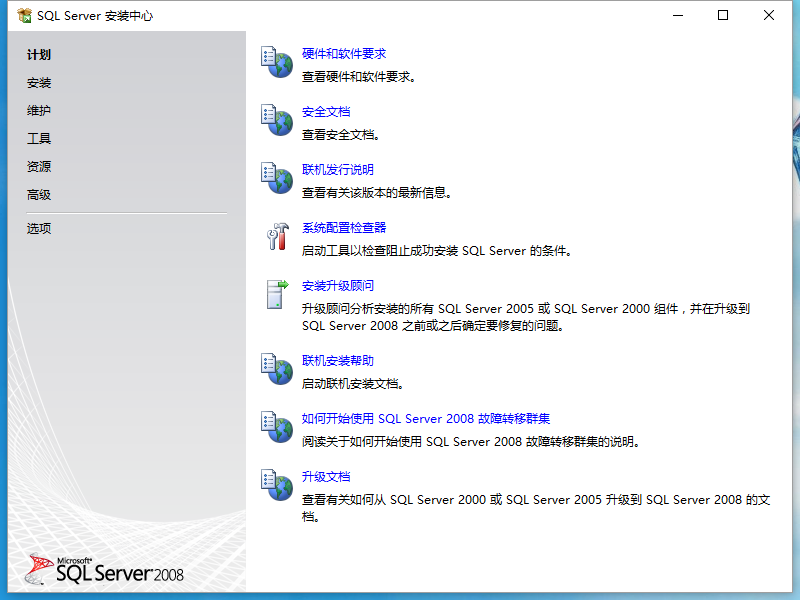Switch to the 资源 page

click(x=39, y=167)
